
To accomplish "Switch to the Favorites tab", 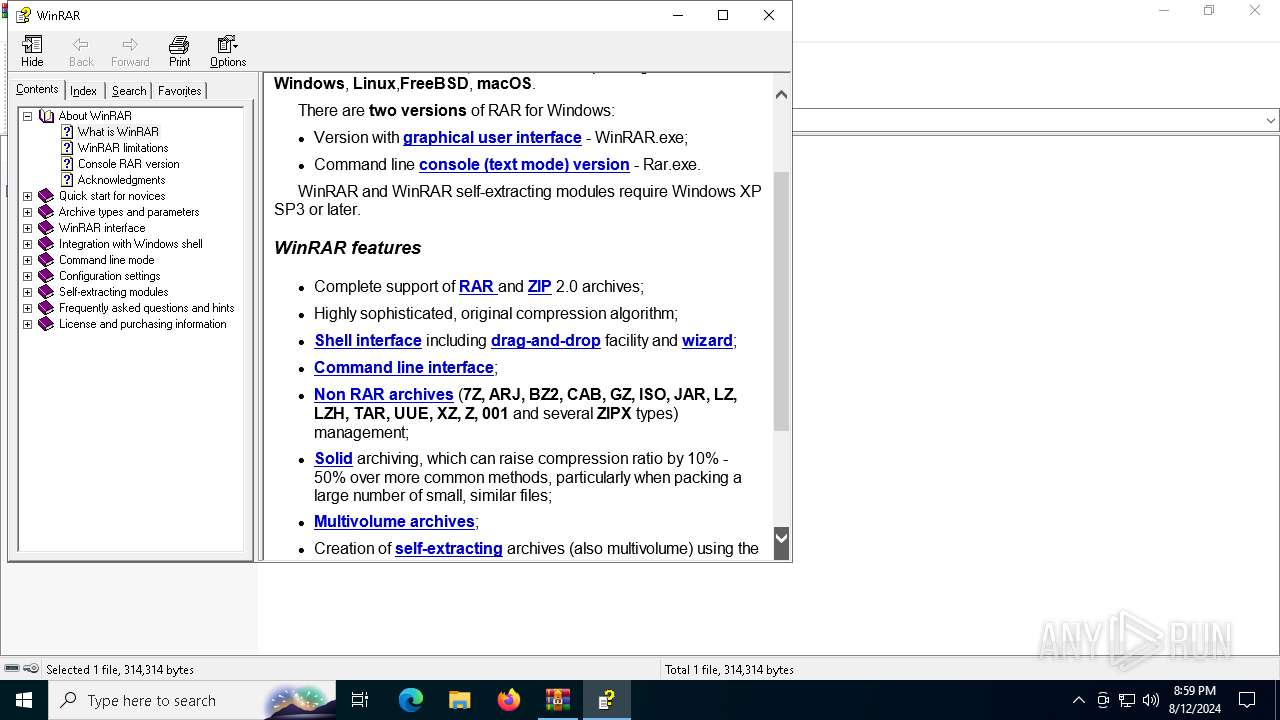I will 180,91.
